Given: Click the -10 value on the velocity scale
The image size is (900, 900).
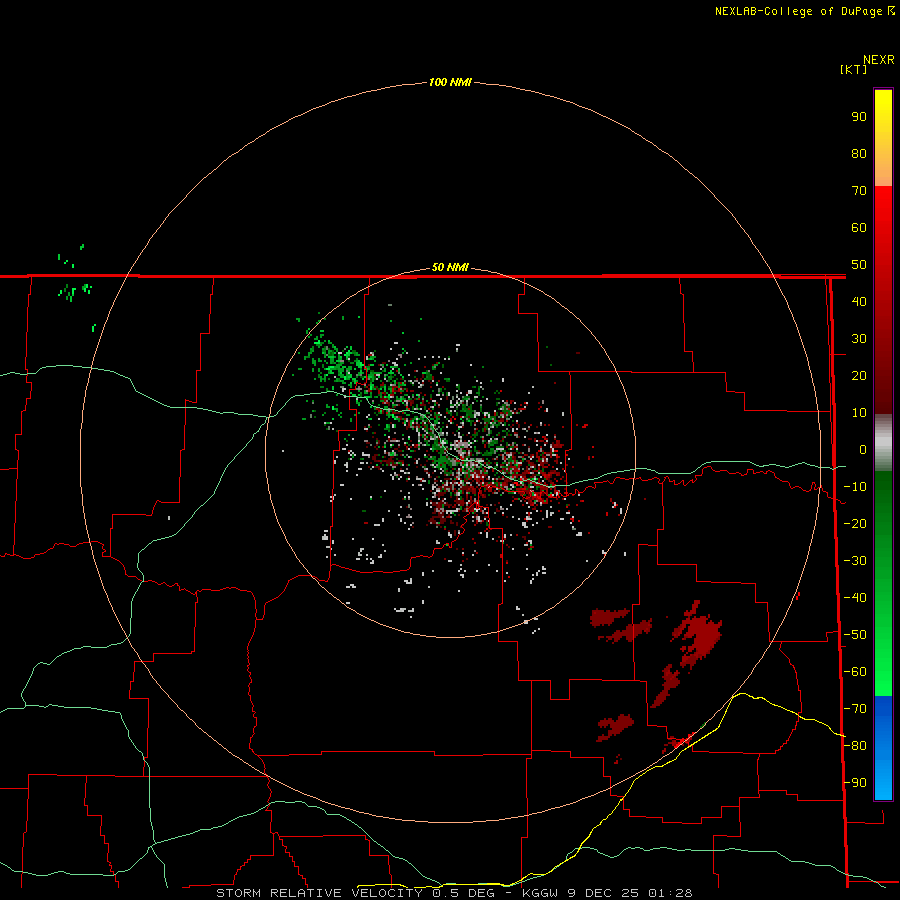Looking at the screenshot, I should pos(855,487).
